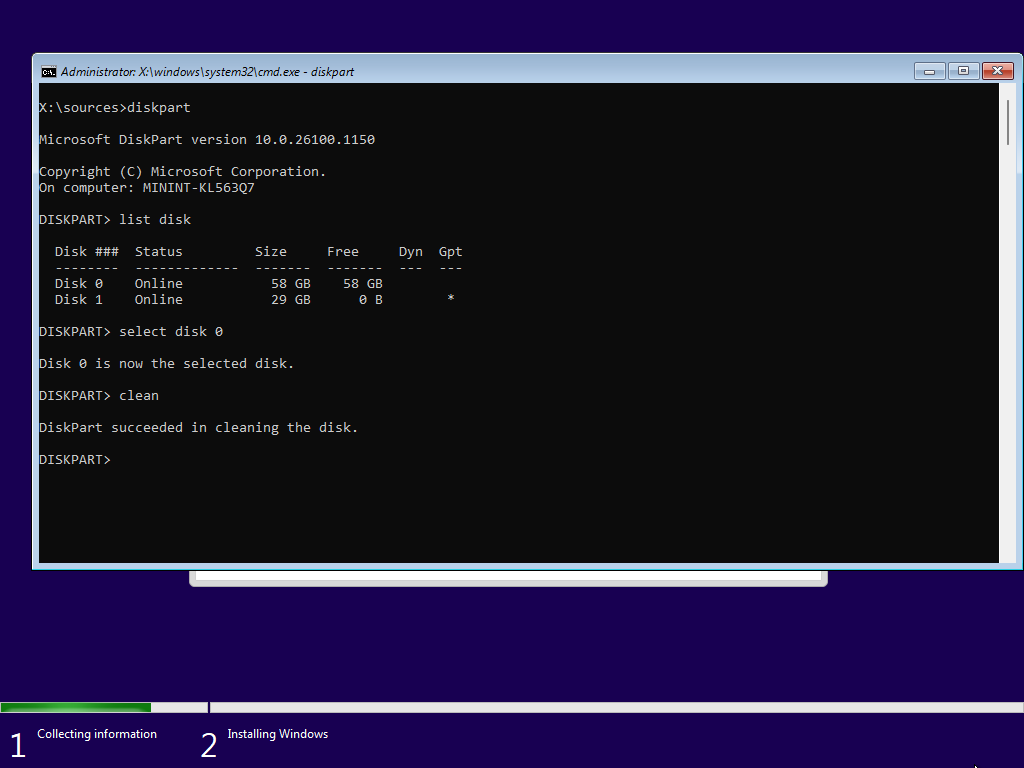The width and height of the screenshot is (1024, 768).
Task: Click the step number 2 indicator
Action: pyautogui.click(x=209, y=745)
